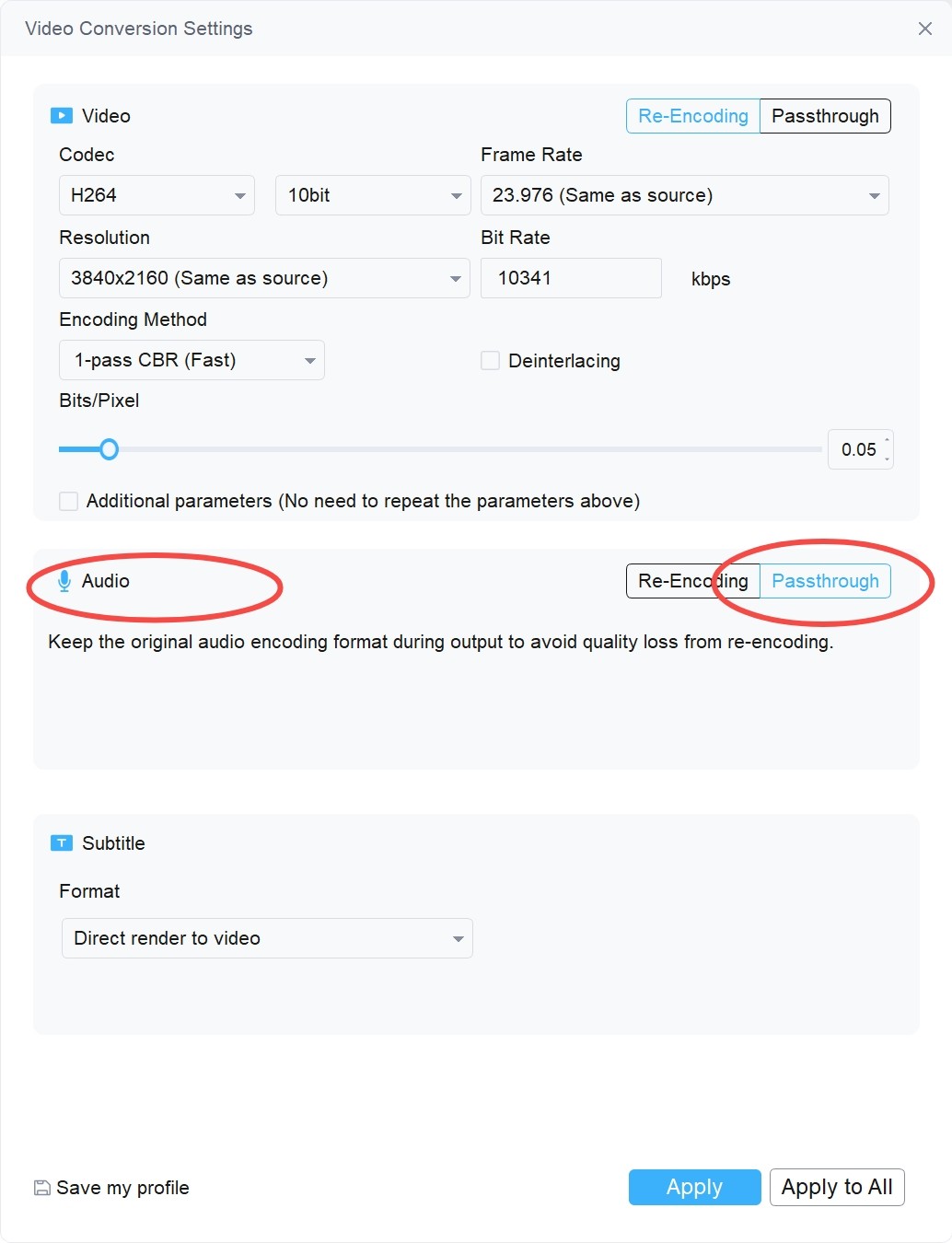Open the H264 codec dropdown
952x1243 pixels.
(157, 195)
